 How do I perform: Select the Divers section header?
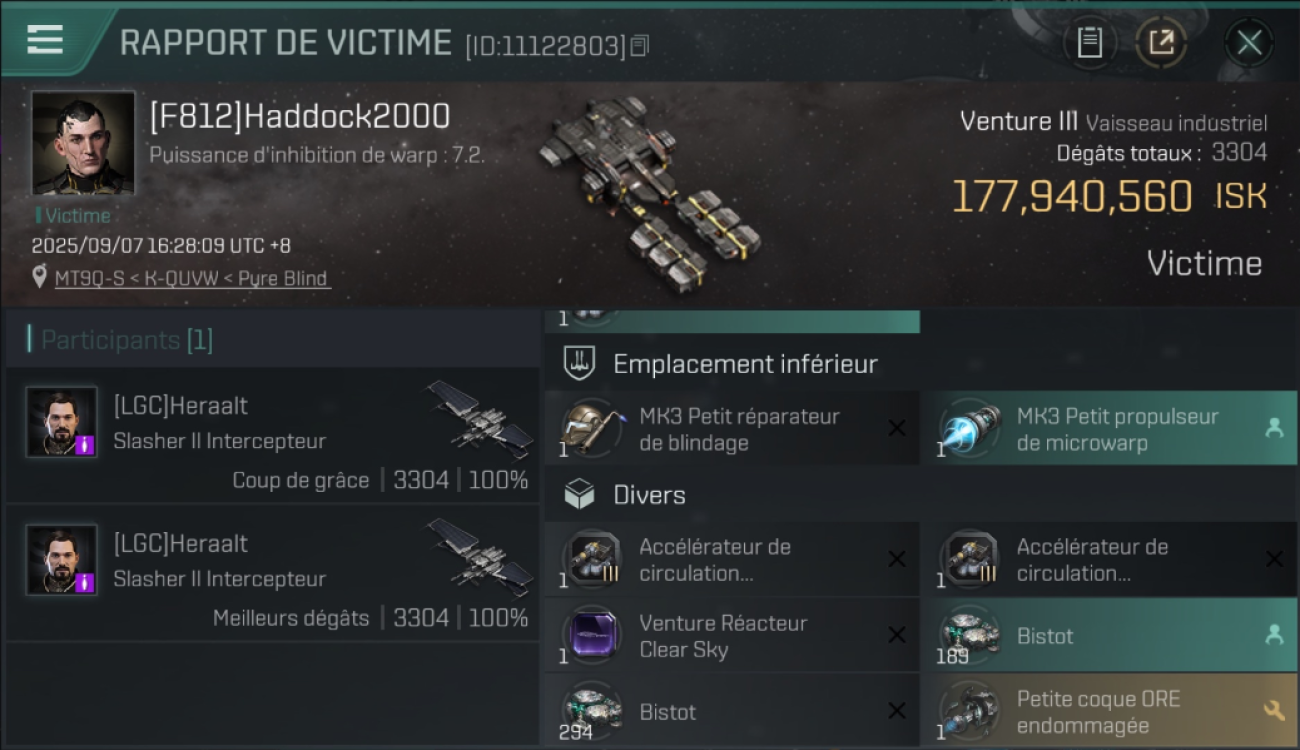(649, 495)
